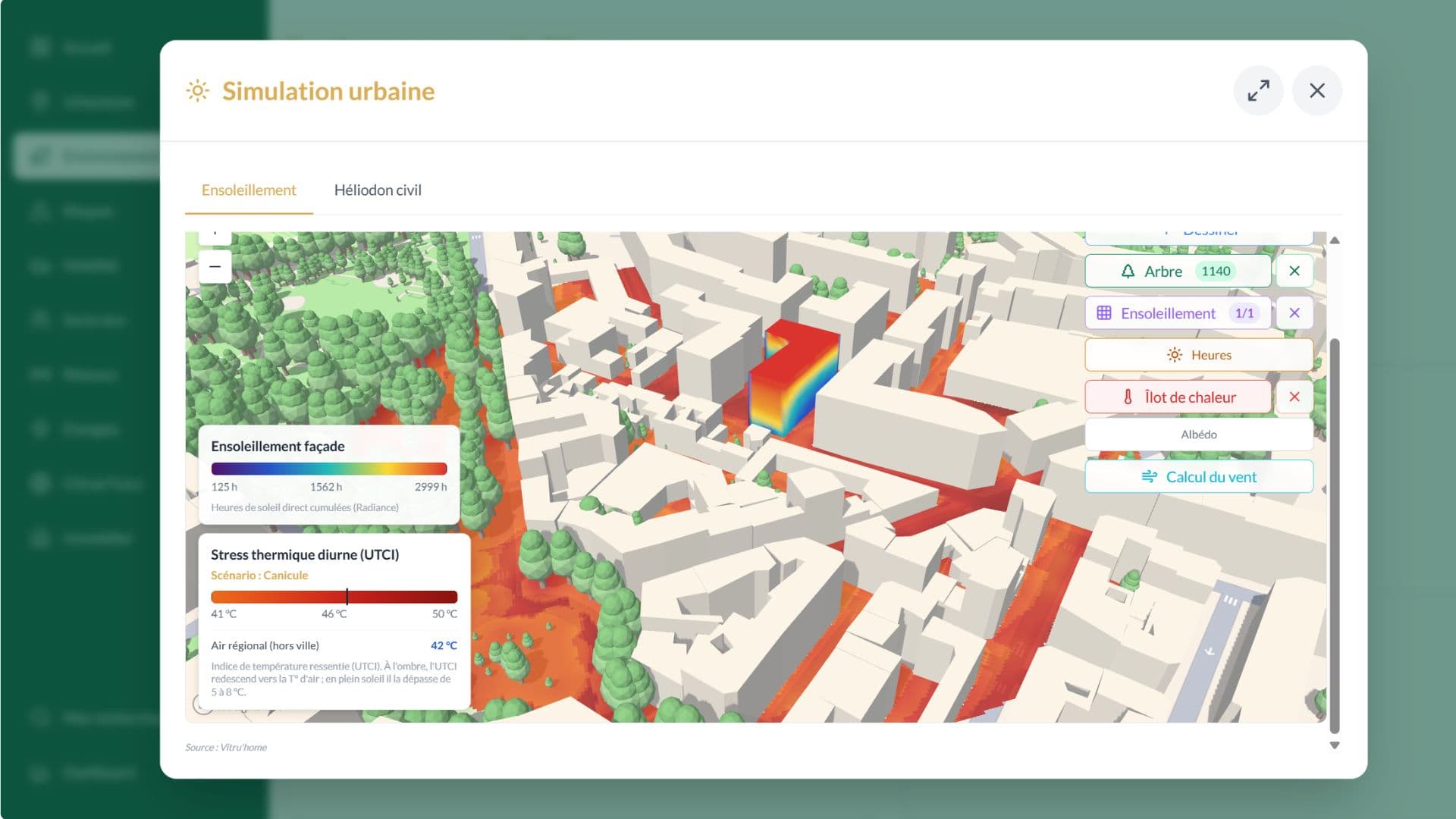This screenshot has height=819, width=1456.
Task: Click the 'Stress thermique diurne (UTCI)' heading
Action: pyautogui.click(x=305, y=555)
